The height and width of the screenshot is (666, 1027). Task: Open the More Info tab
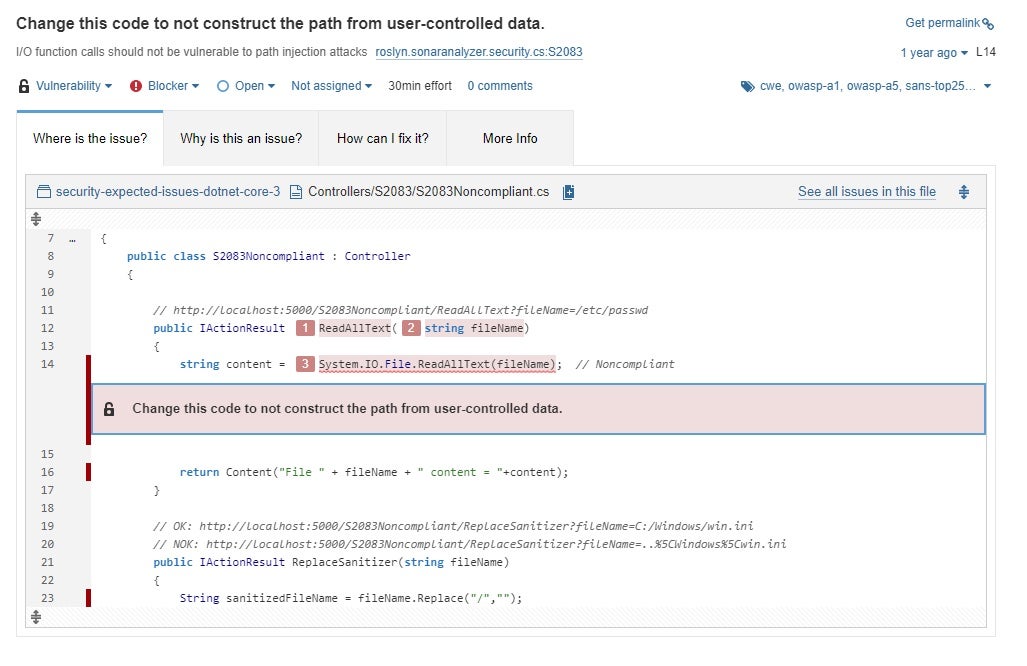[x=510, y=139]
